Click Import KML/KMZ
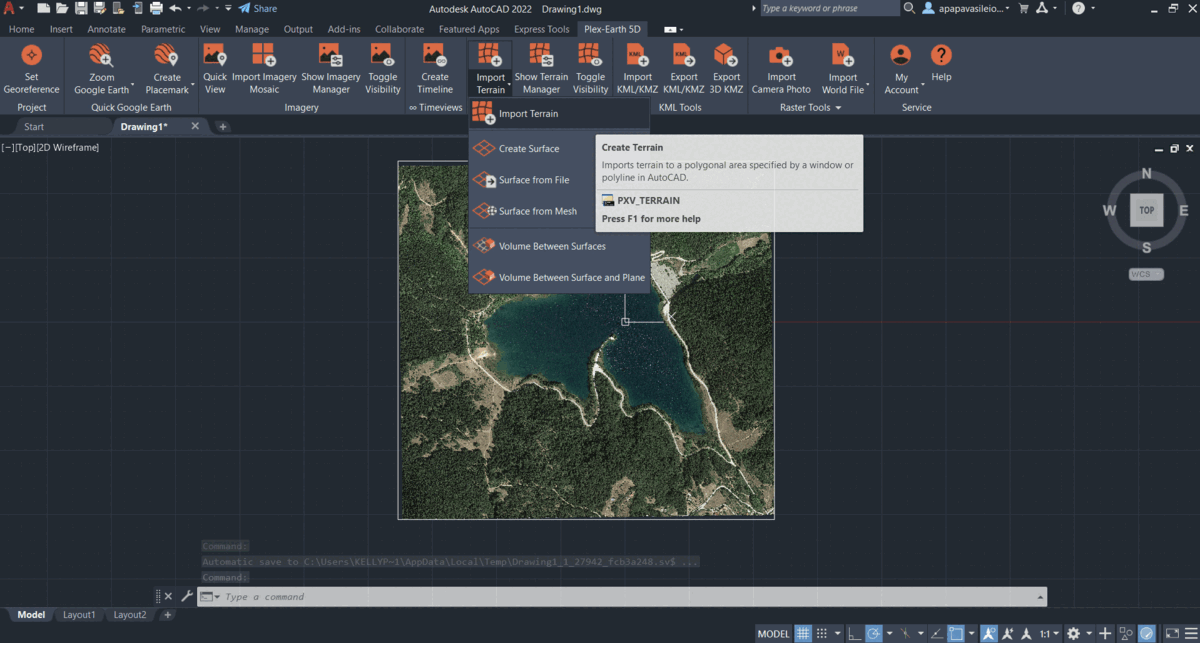1200x645 pixels. (638, 68)
